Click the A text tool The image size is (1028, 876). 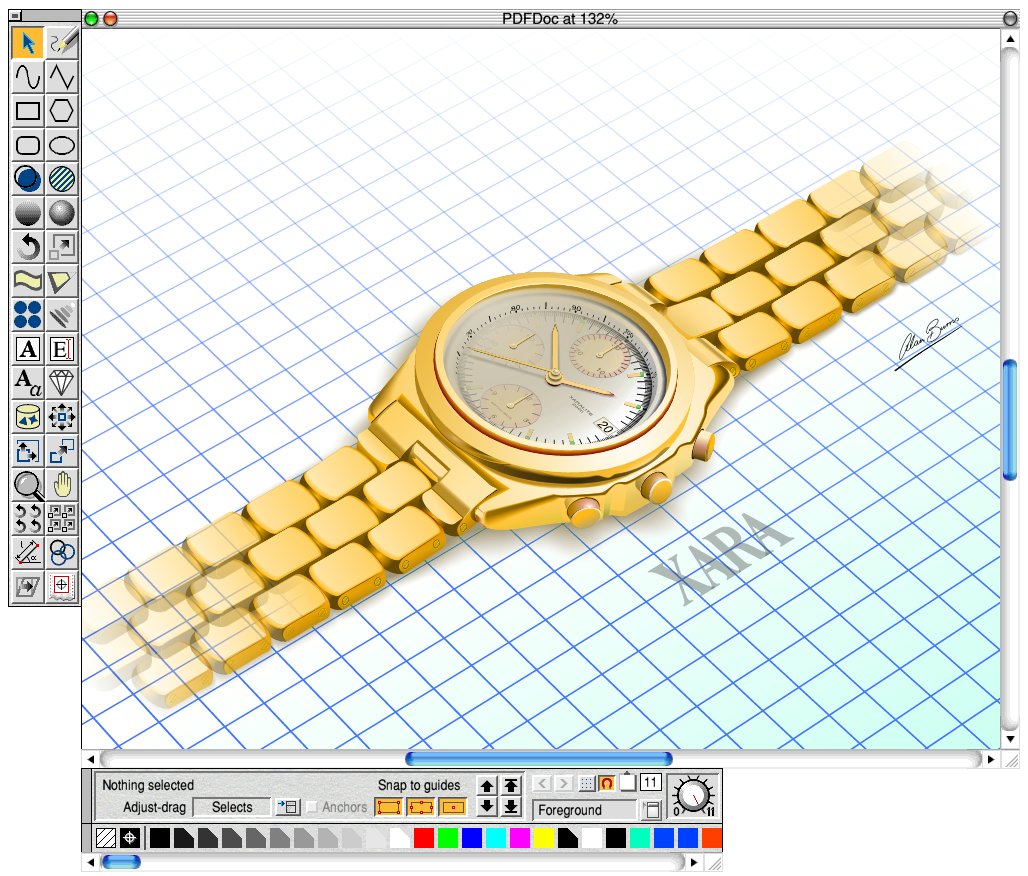point(28,349)
